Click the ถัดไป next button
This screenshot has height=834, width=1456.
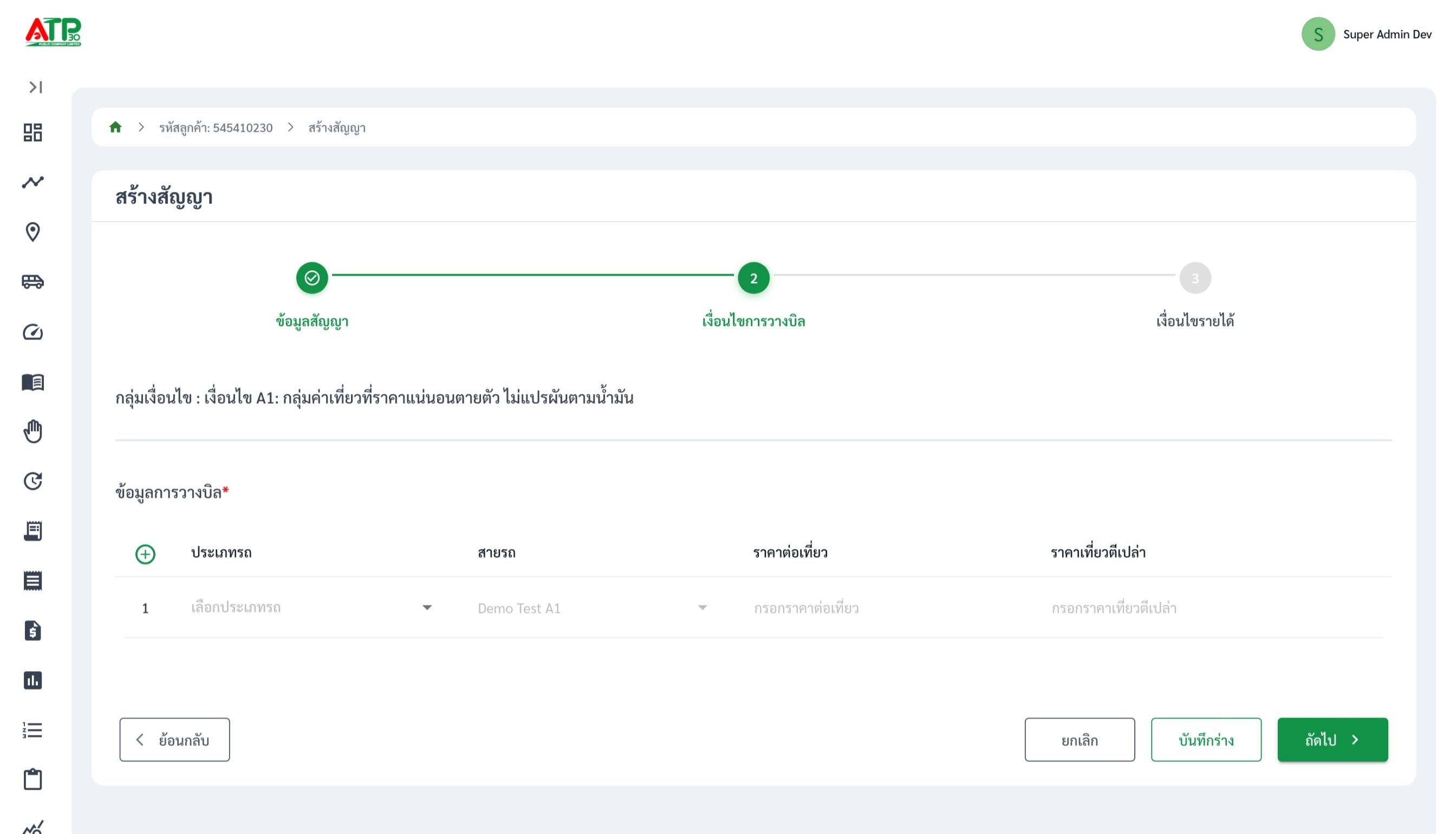tap(1332, 739)
